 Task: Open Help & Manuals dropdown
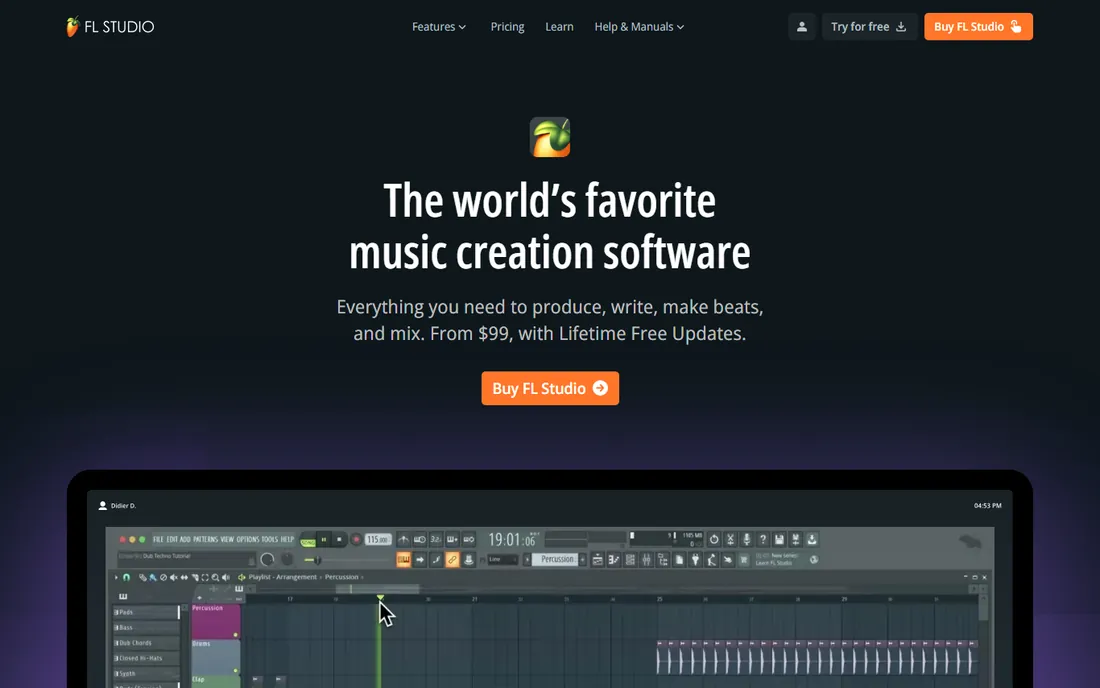click(x=639, y=27)
